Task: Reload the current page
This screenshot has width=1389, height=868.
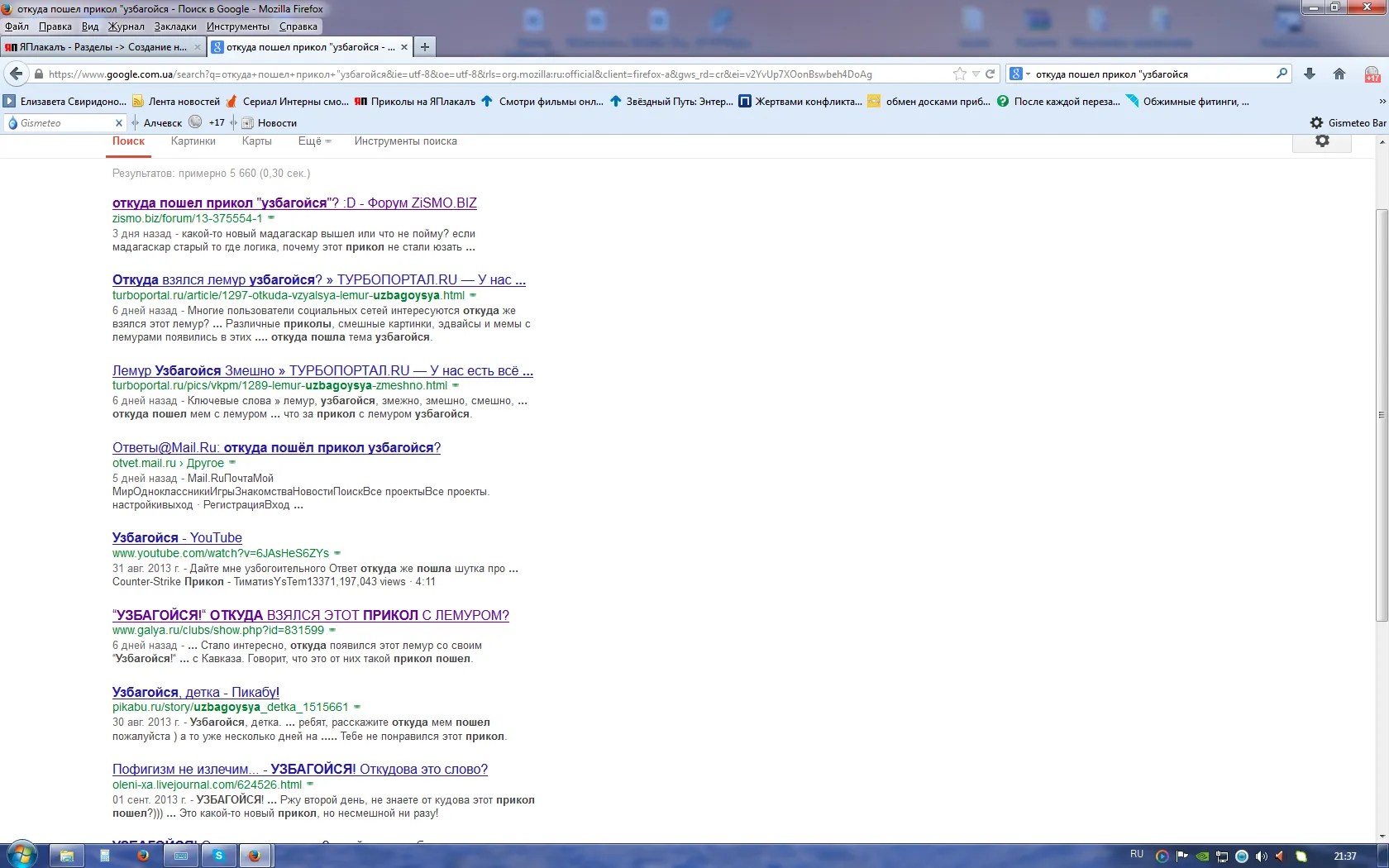Action: point(990,74)
